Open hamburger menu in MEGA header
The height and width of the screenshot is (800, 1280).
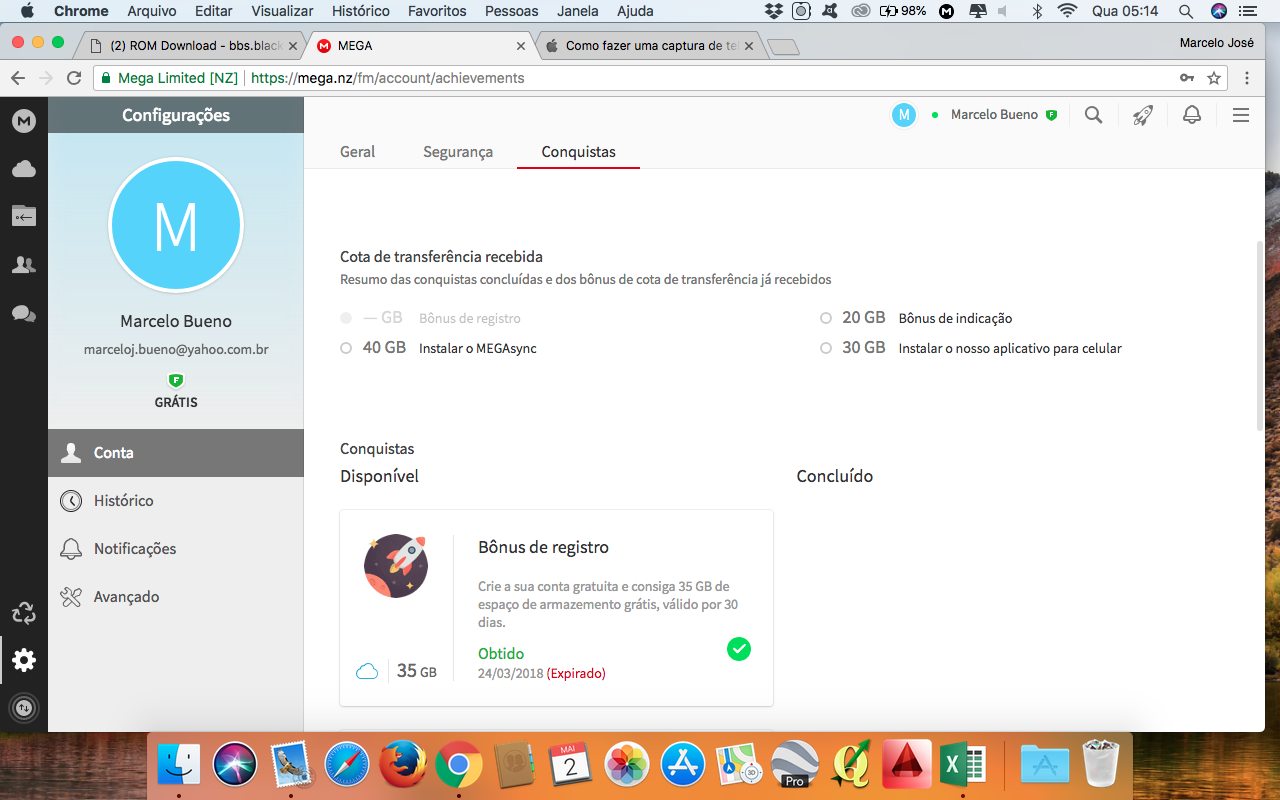pyautogui.click(x=1241, y=115)
